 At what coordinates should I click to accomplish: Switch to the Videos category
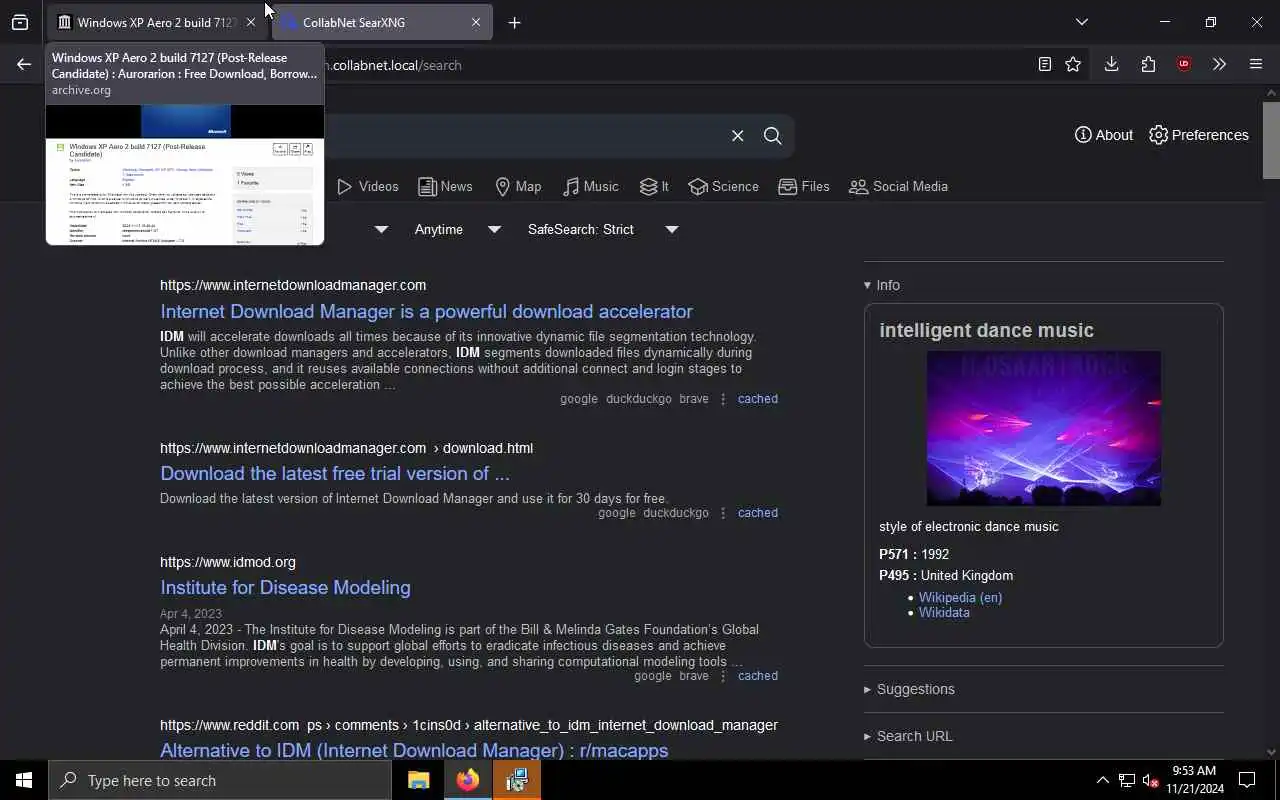coord(368,186)
